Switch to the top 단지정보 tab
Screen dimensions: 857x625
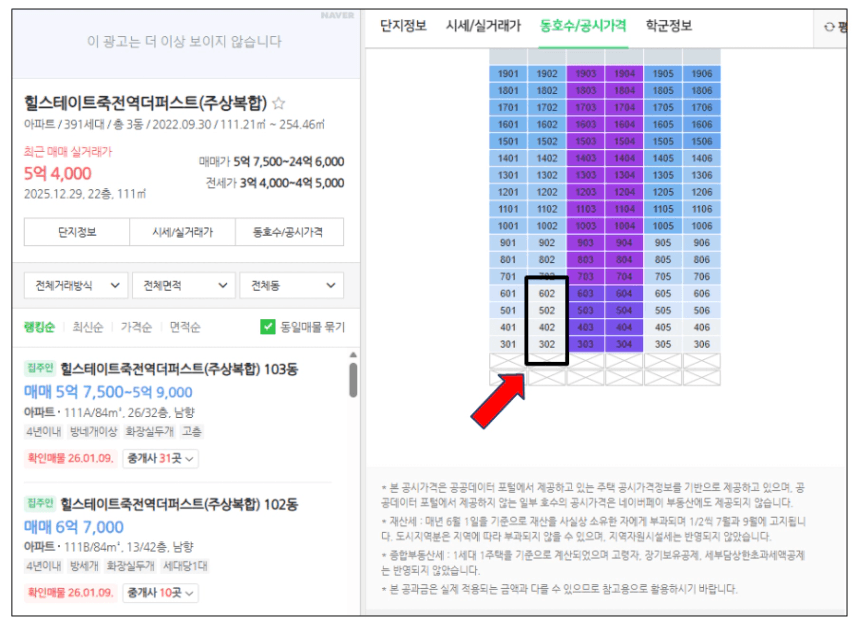[x=403, y=26]
